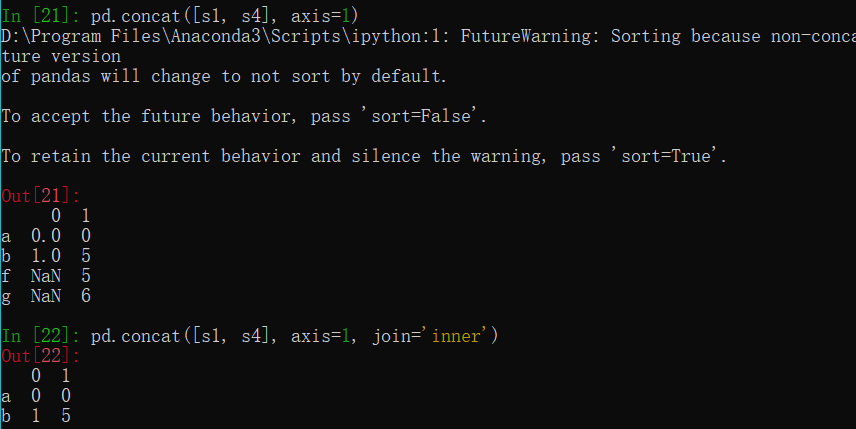Click the NaN value in row g

pyautogui.click(x=45, y=296)
